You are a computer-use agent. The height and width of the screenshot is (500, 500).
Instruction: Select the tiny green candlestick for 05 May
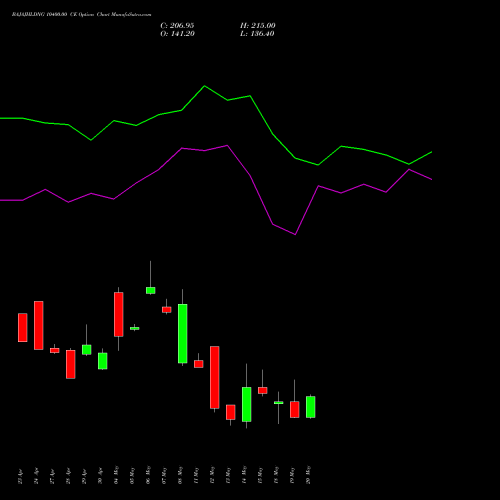[135, 328]
